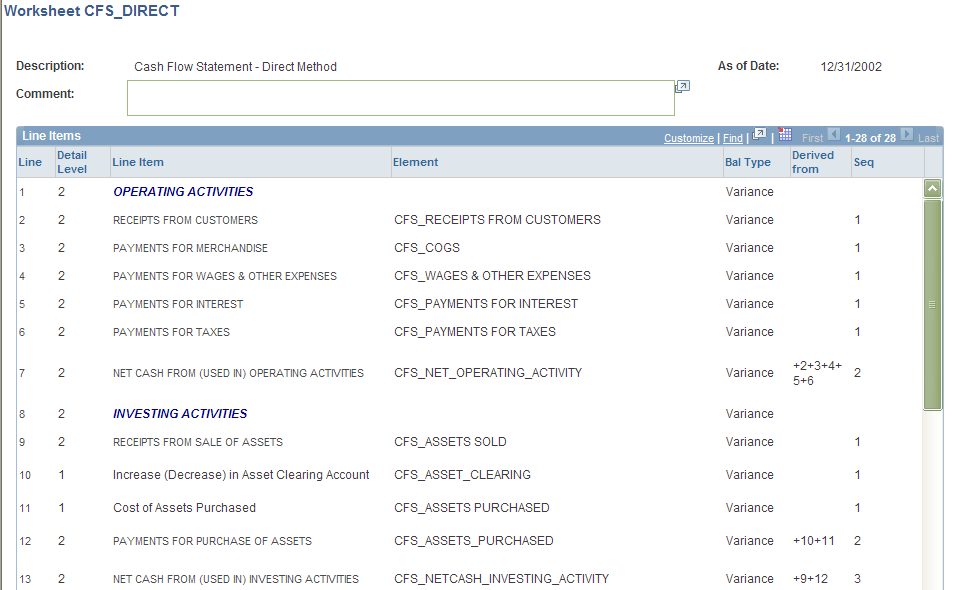The image size is (955, 590).
Task: Sort by the Line Item column header
Action: 138,162
